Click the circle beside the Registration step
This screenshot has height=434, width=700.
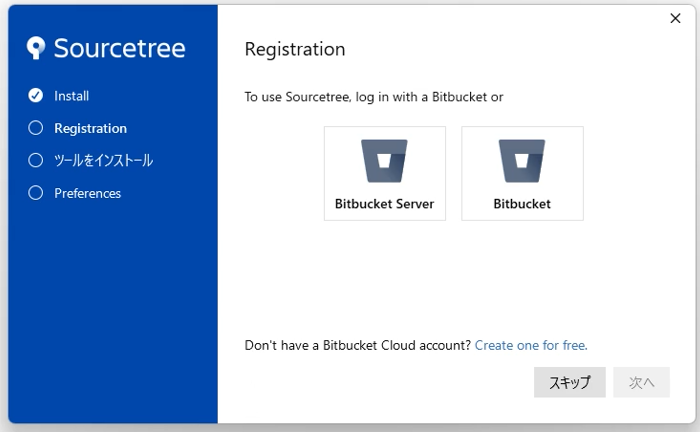[x=36, y=128]
